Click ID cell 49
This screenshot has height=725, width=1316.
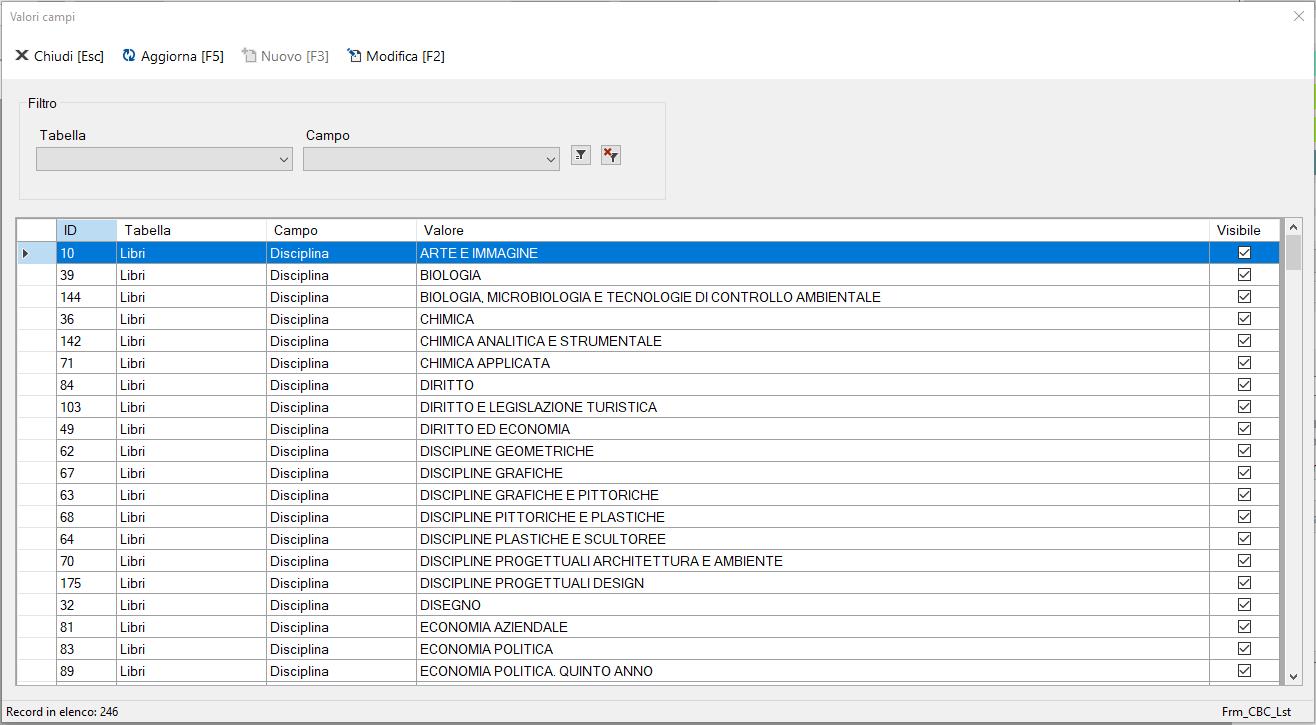point(86,429)
